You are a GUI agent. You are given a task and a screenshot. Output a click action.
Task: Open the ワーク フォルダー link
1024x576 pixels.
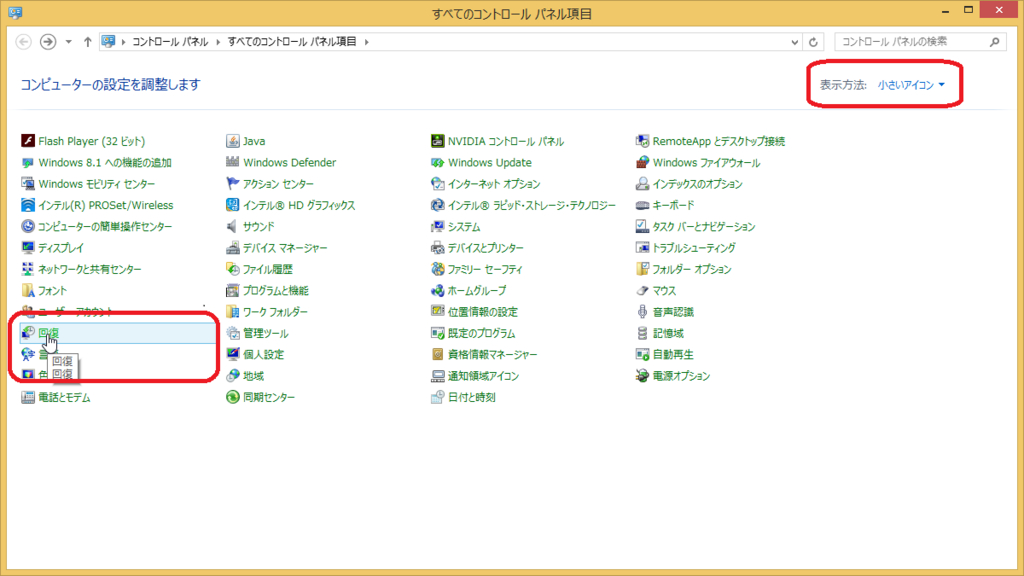click(x=275, y=312)
